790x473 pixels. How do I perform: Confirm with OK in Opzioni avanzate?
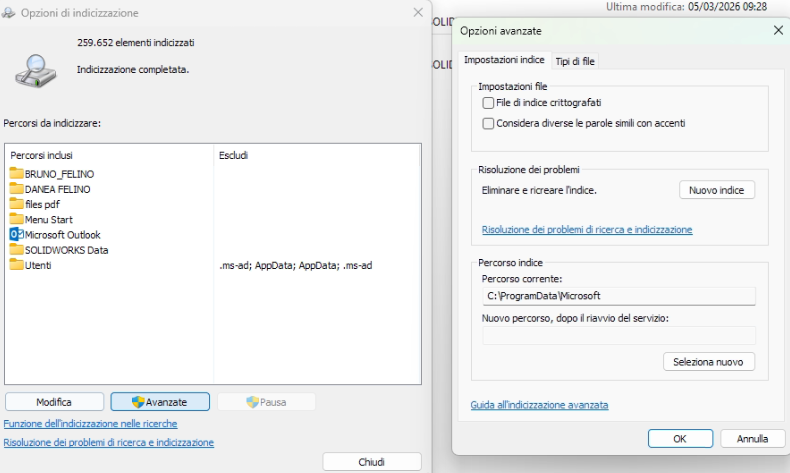[680, 439]
